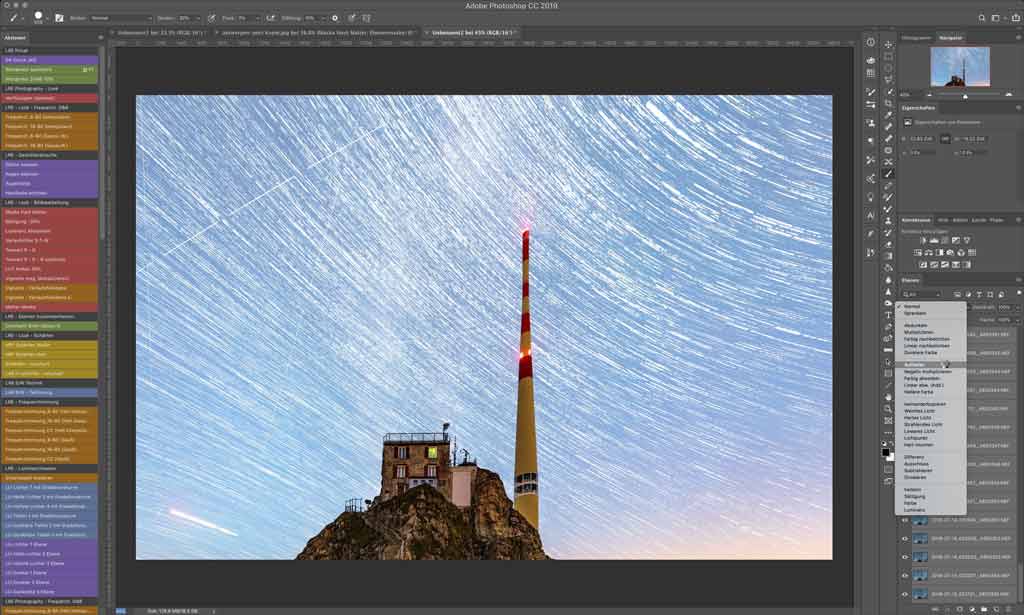Toggle airbrush build-up in options bar
This screenshot has width=1024, height=615.
point(271,18)
